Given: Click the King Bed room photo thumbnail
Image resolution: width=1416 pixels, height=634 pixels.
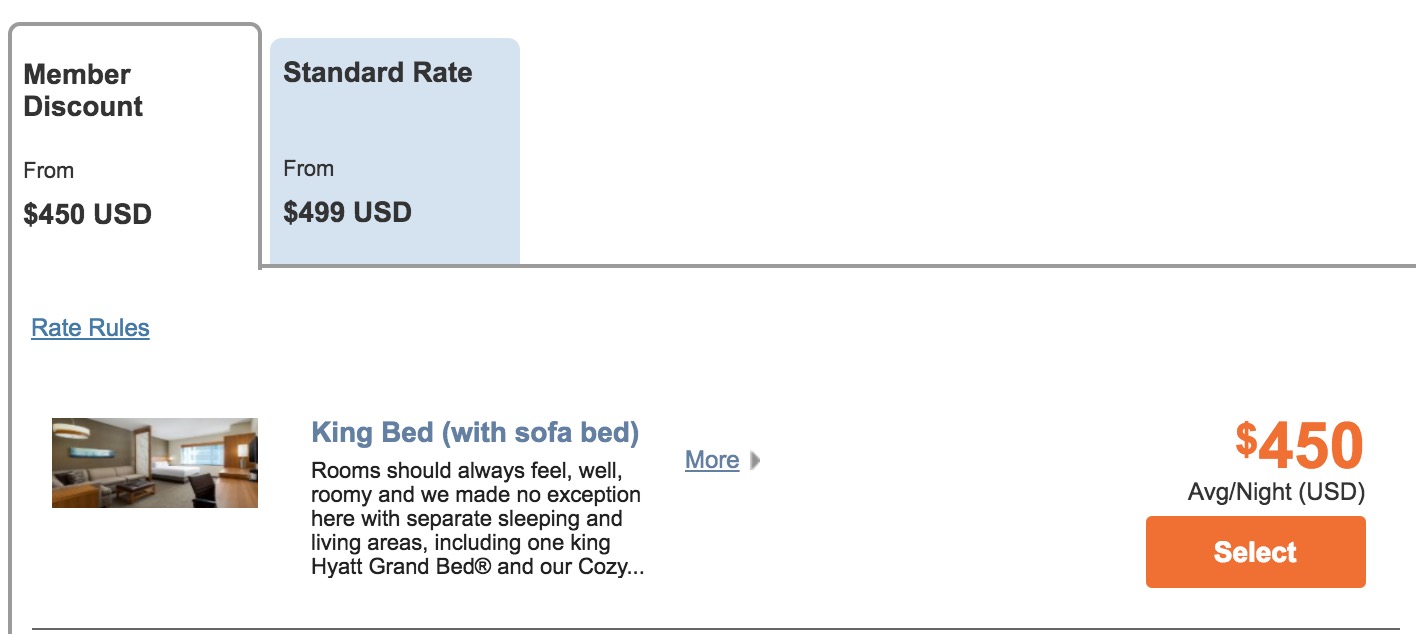Looking at the screenshot, I should [x=155, y=463].
